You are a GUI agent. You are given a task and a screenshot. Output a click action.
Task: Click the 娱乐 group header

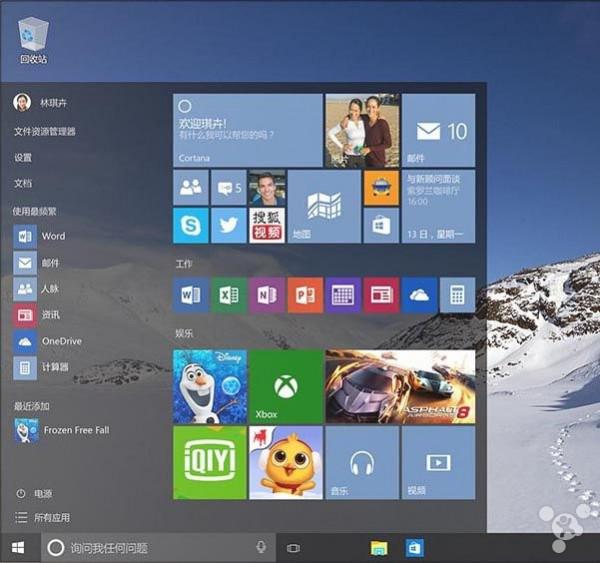tap(184, 333)
